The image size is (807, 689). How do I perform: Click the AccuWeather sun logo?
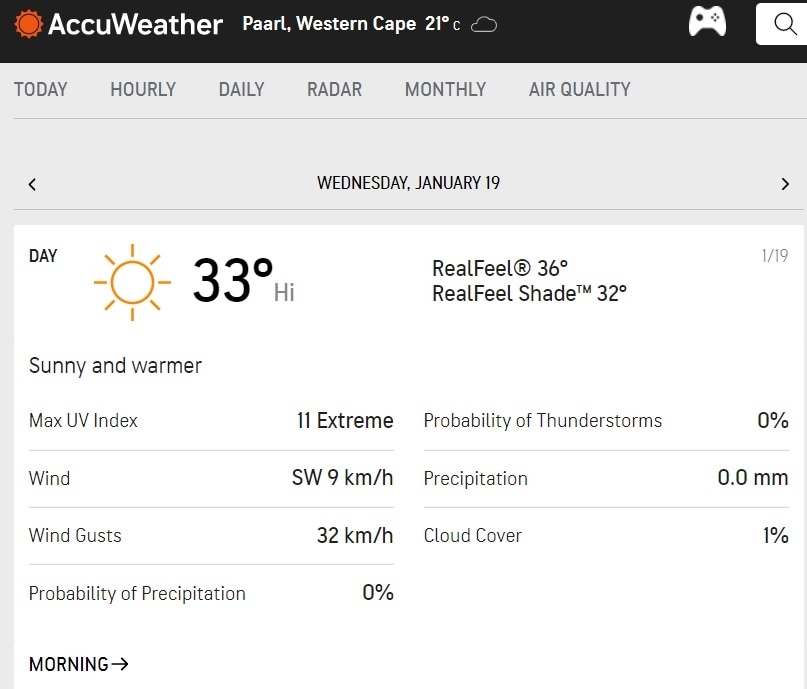click(28, 23)
